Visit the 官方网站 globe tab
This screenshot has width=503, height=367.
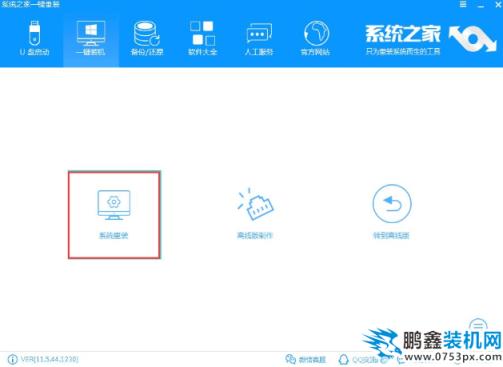316,38
